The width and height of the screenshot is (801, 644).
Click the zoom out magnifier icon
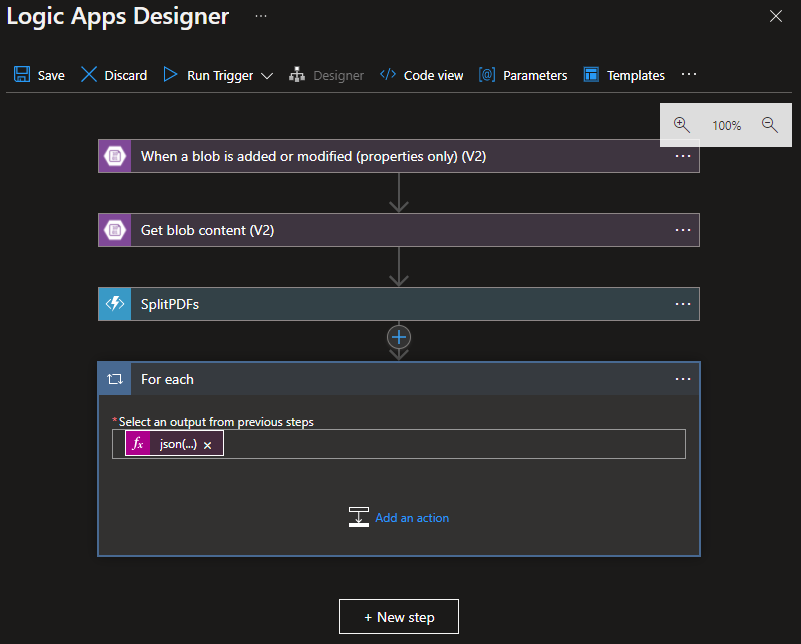click(769, 125)
